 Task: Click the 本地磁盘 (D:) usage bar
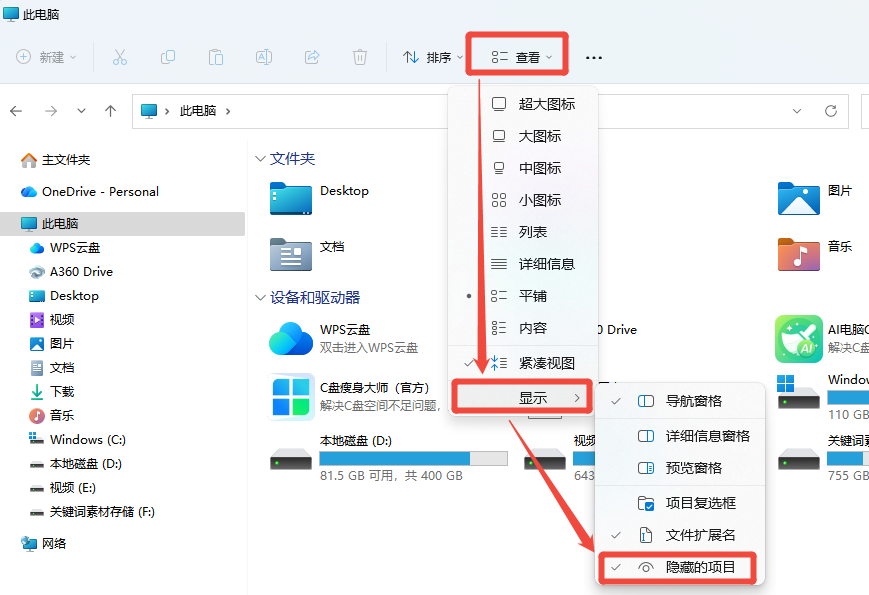pyautogui.click(x=413, y=458)
